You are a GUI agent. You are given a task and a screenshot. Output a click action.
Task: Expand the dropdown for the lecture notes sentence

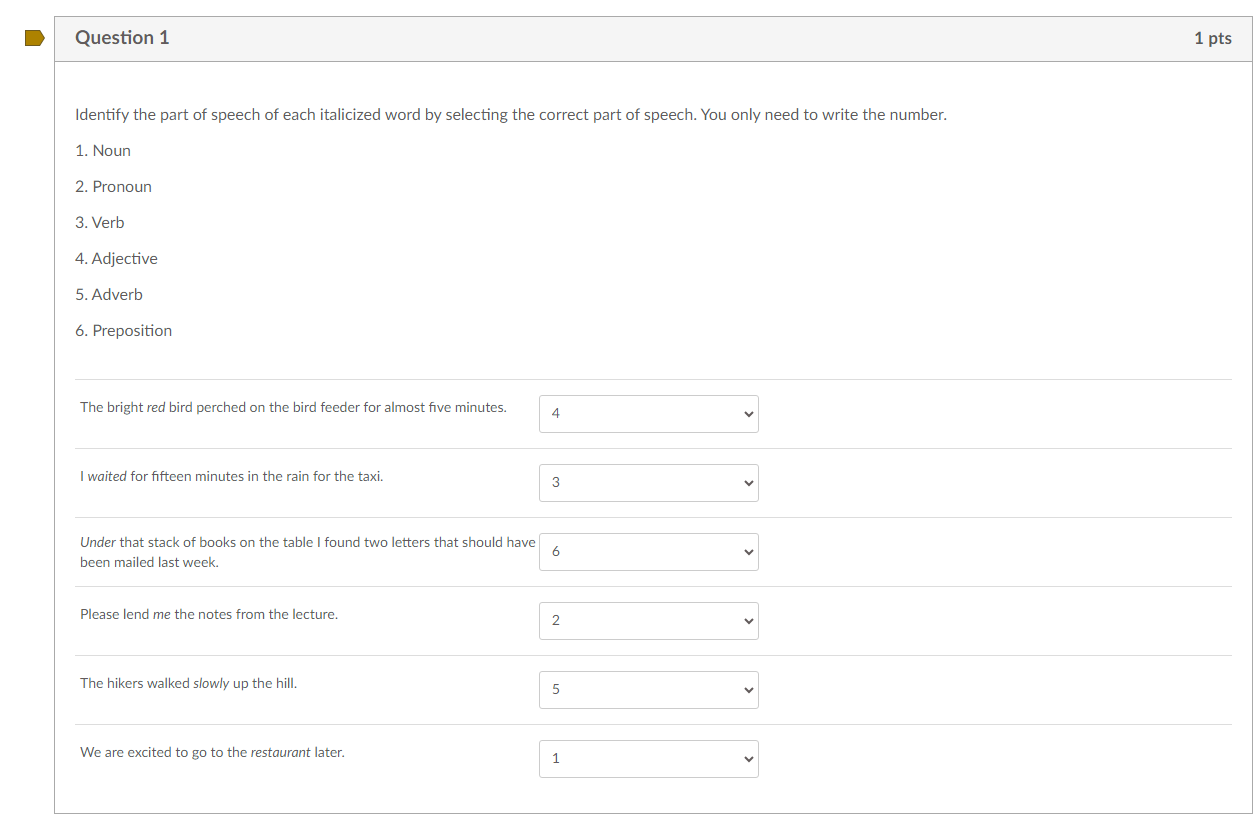tap(648, 621)
